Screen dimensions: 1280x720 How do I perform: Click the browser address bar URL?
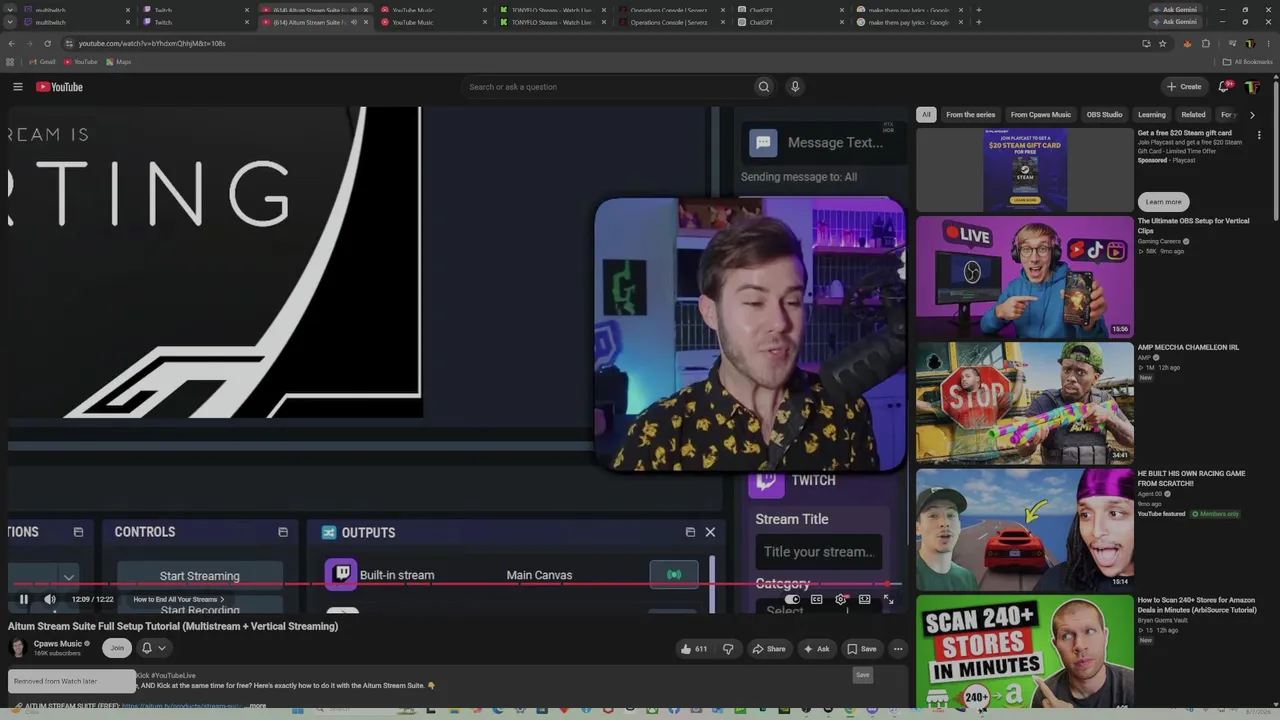click(152, 43)
